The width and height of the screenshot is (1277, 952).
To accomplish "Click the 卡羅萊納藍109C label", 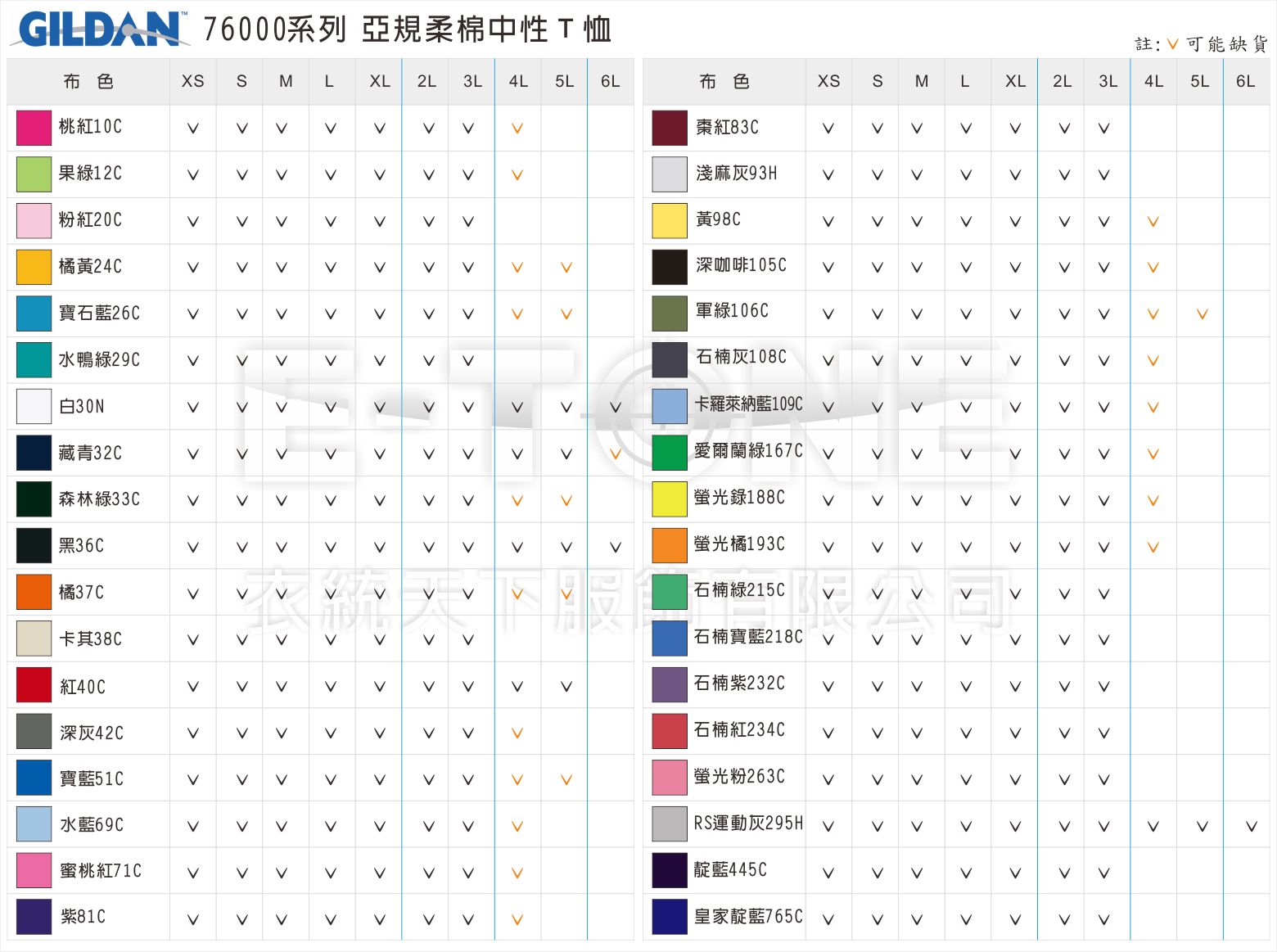I will 748,404.
